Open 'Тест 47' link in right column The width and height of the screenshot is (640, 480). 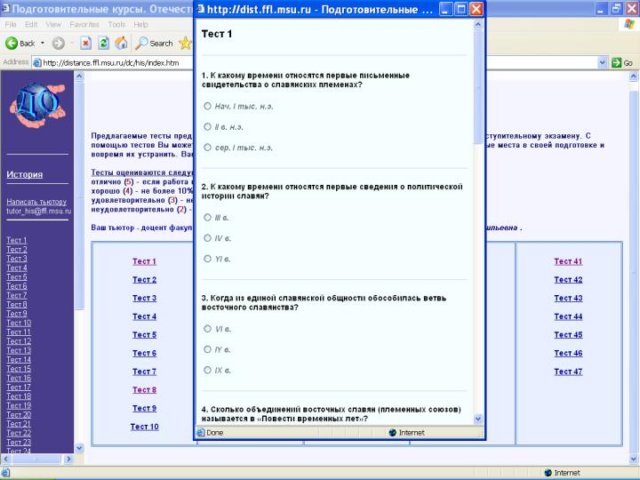pyautogui.click(x=568, y=371)
